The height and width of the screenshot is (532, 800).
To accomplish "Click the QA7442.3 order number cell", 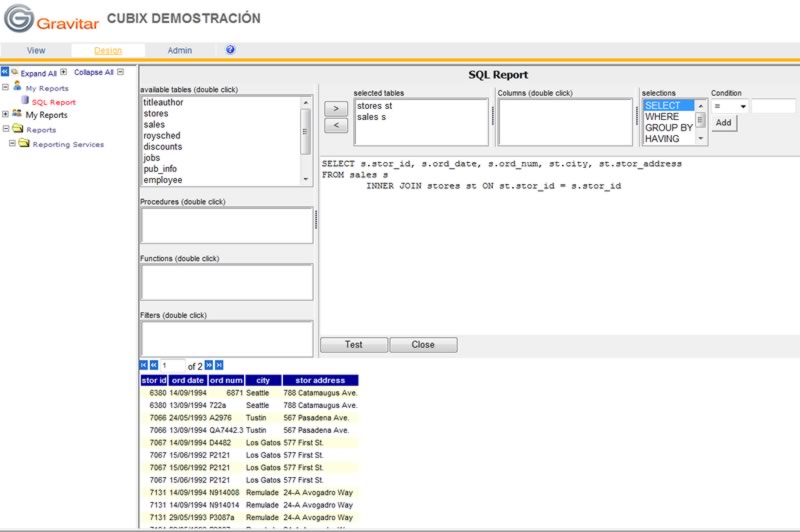I will (x=226, y=430).
